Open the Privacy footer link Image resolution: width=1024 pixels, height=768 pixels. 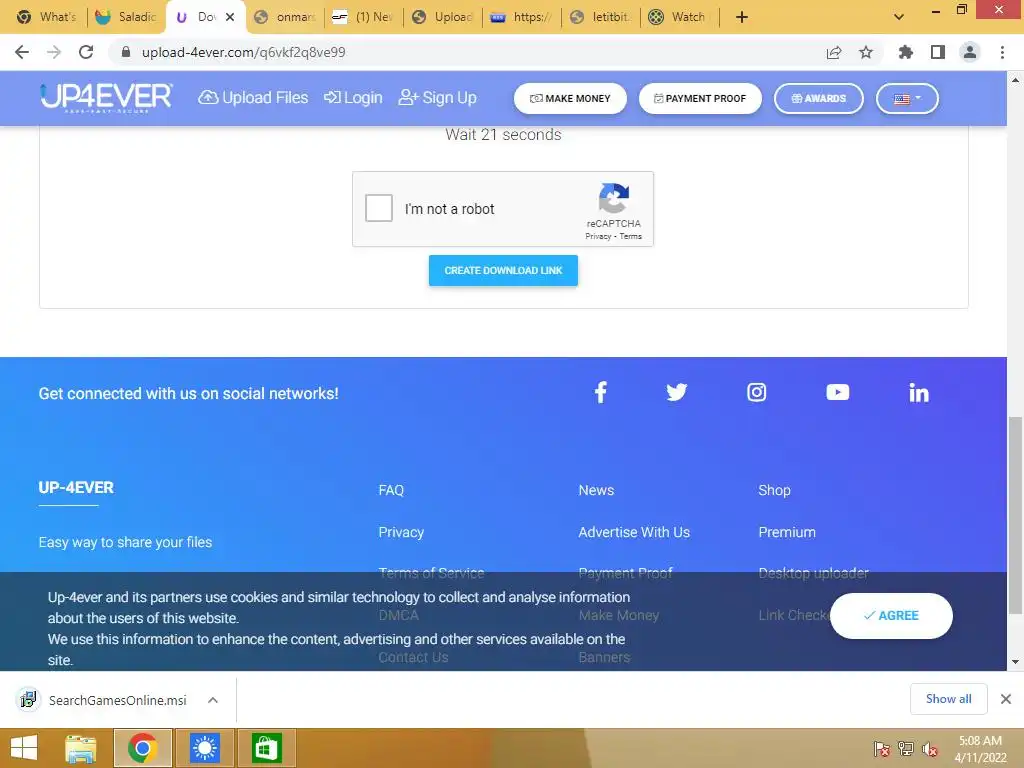401,532
